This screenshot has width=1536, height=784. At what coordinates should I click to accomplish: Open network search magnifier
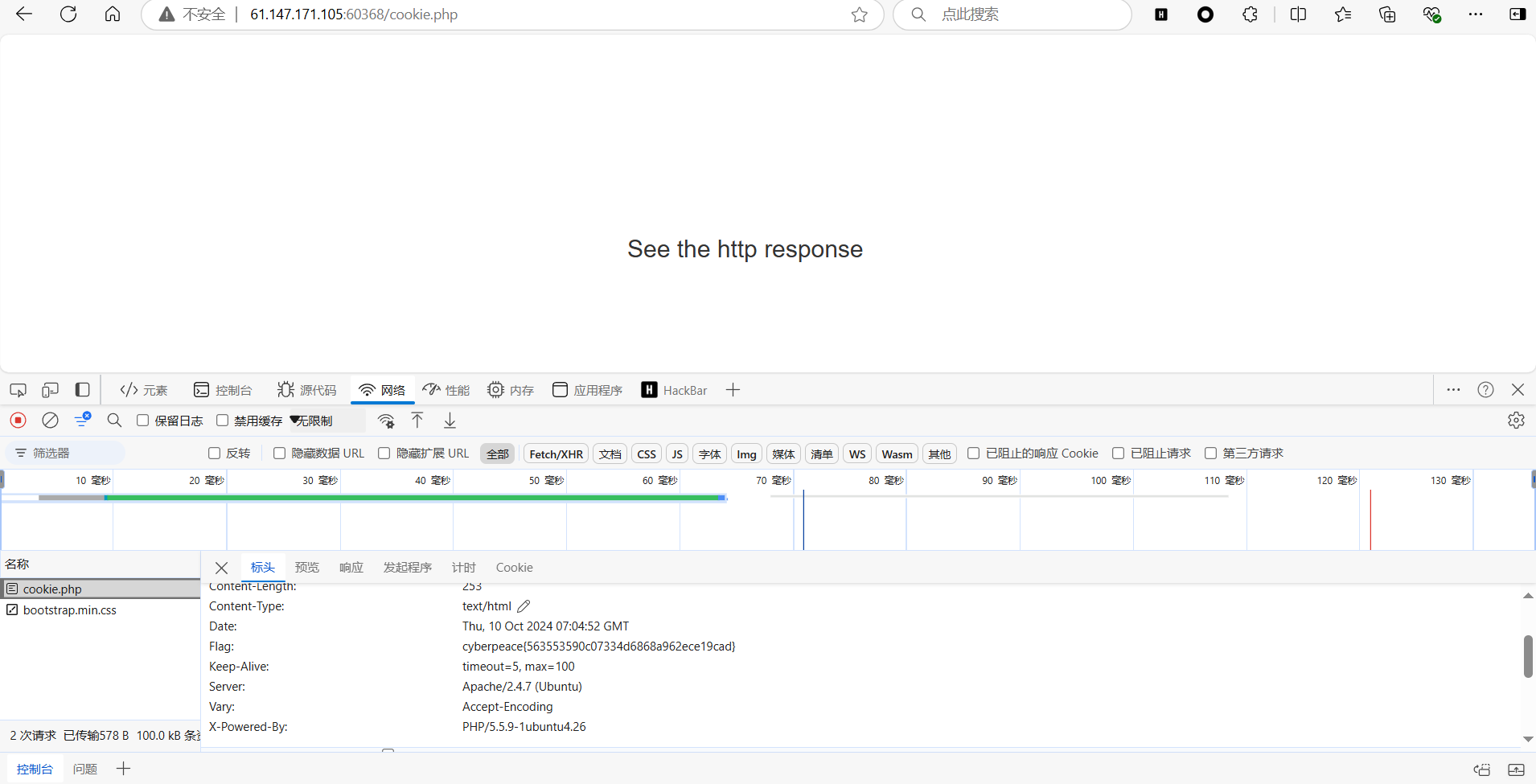114,421
